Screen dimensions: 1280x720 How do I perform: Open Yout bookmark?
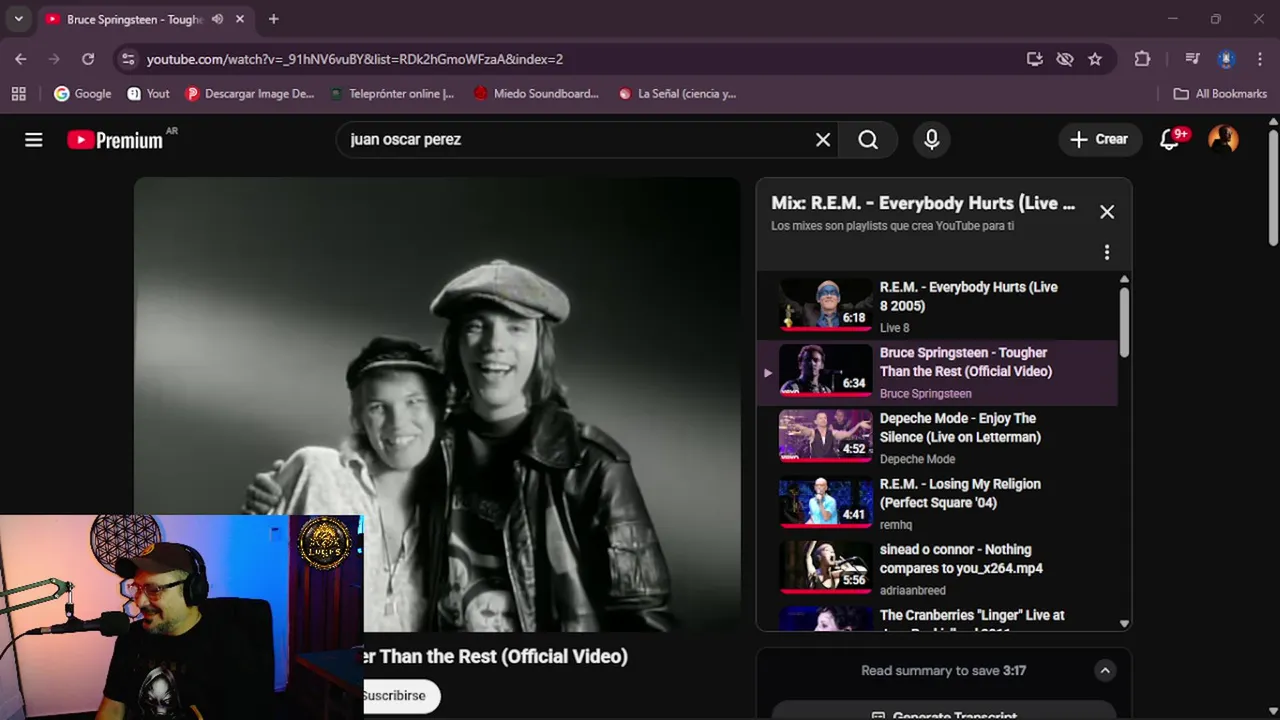coord(148,93)
